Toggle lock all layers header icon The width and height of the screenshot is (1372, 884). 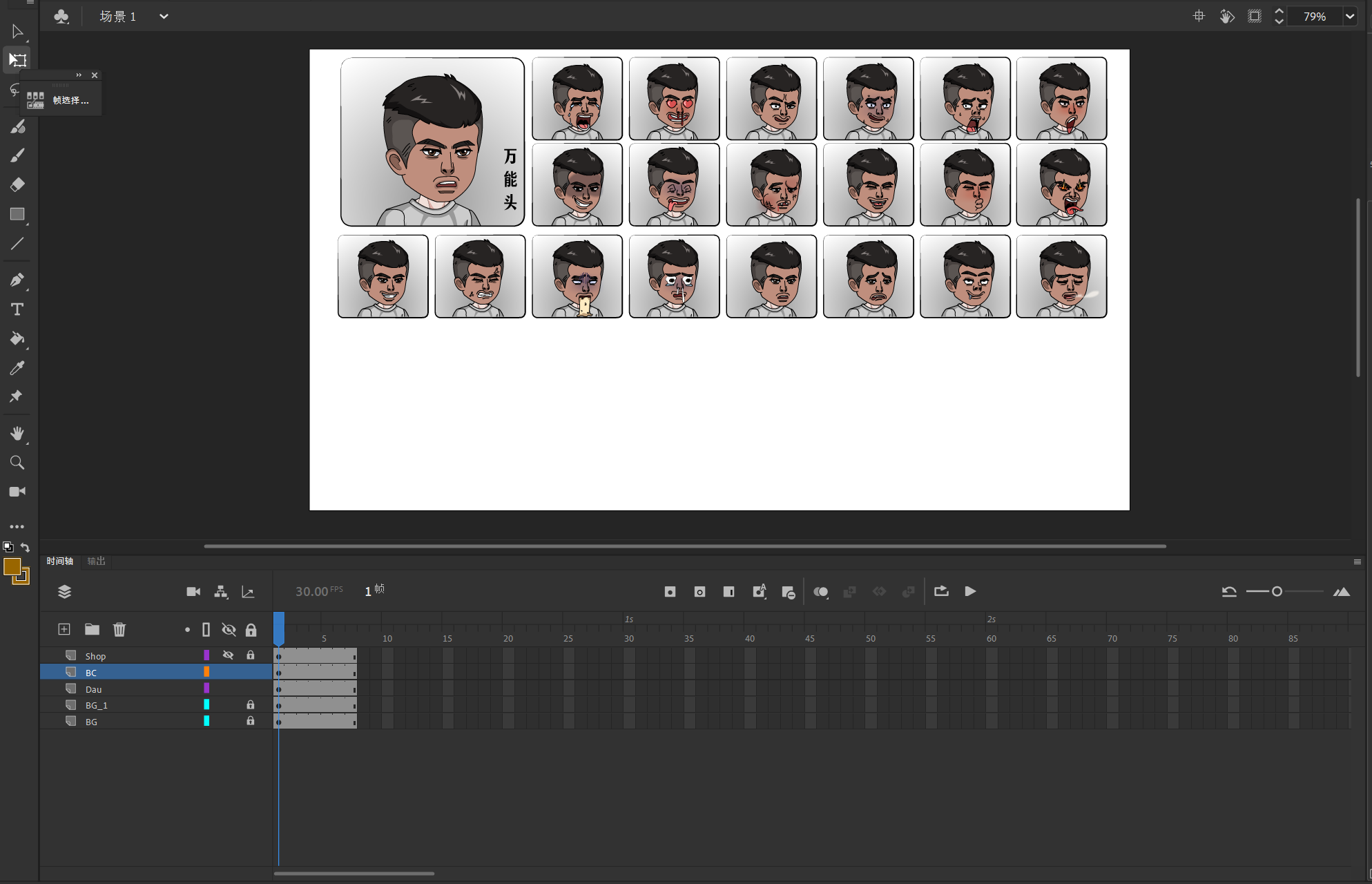(x=251, y=629)
